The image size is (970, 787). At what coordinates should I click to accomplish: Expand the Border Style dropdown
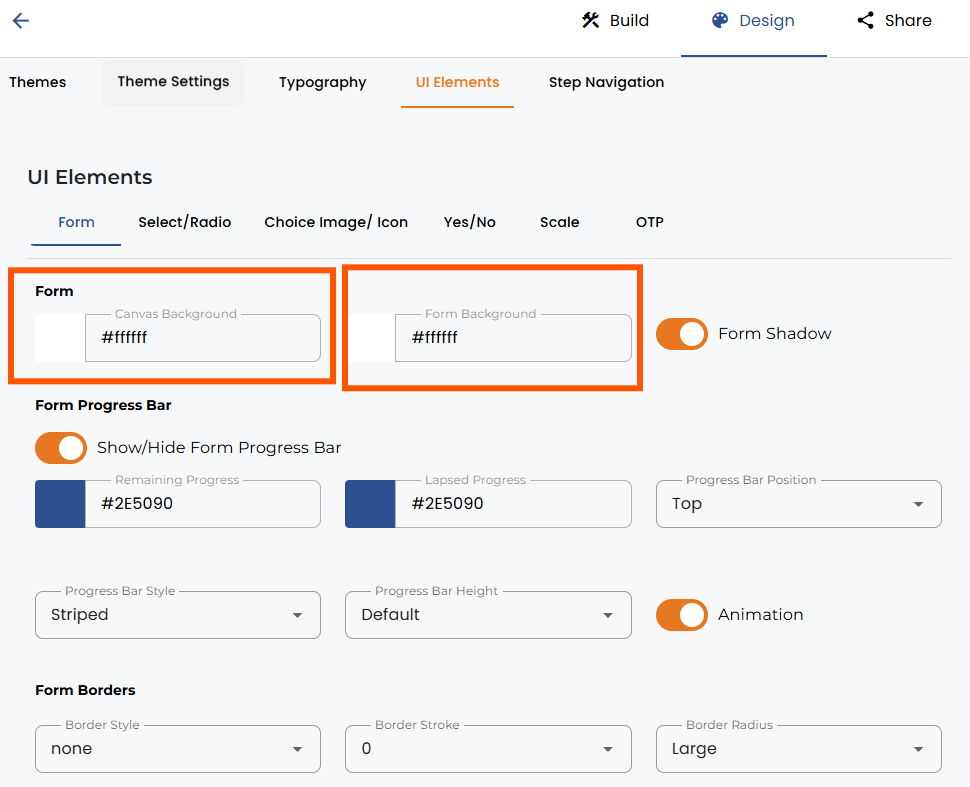point(178,749)
